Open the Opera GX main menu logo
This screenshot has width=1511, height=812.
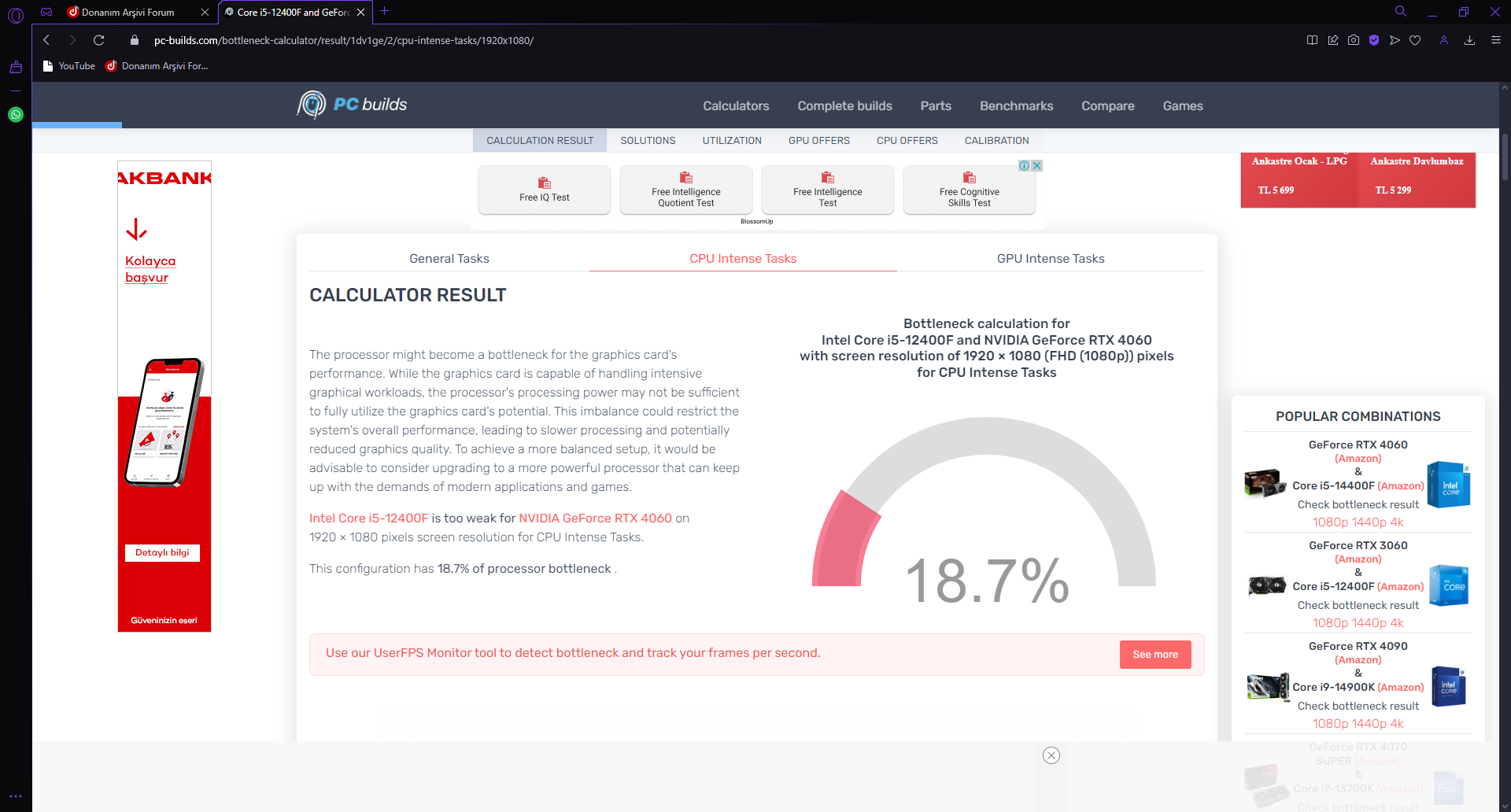[x=16, y=15]
